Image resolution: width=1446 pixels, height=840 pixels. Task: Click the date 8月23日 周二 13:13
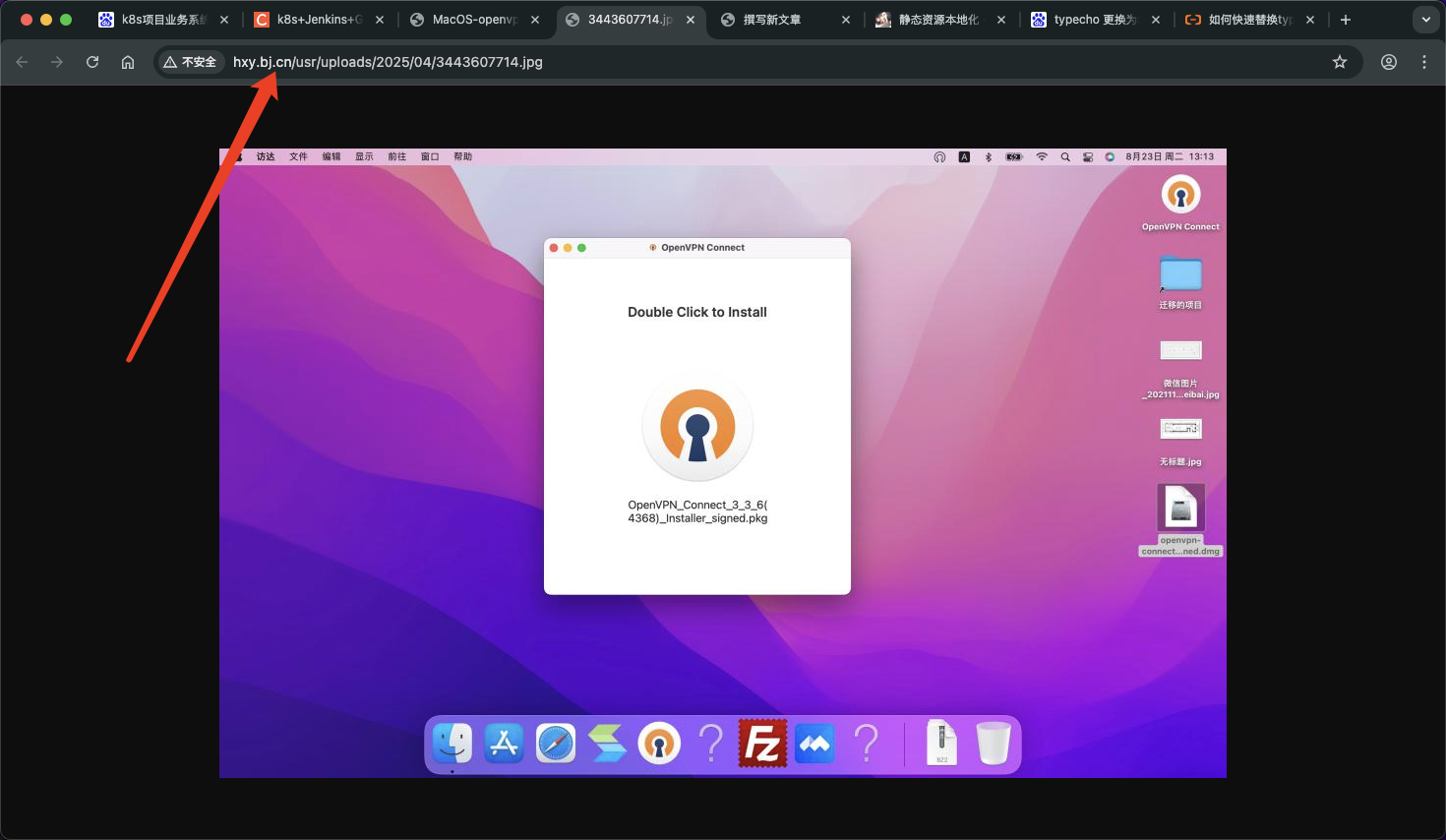click(1170, 156)
